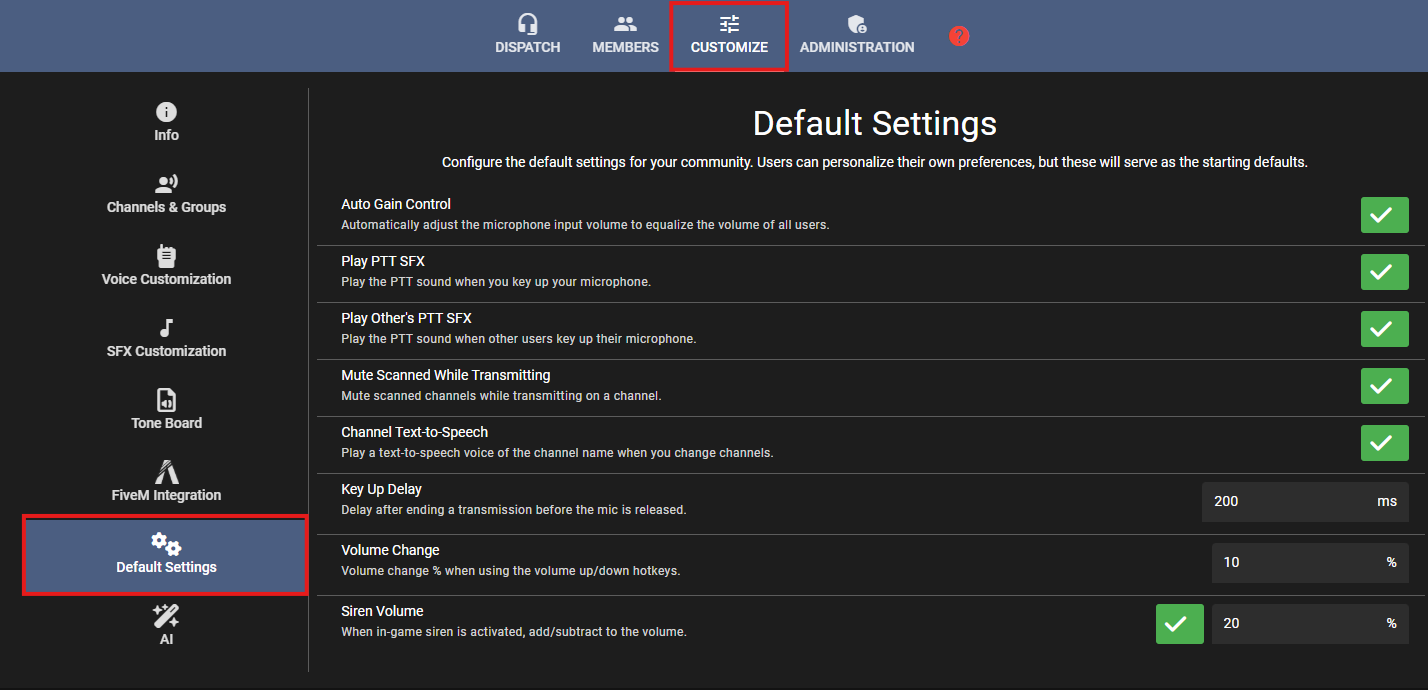Open Channels & Groups settings
The height and width of the screenshot is (690, 1428).
click(166, 194)
